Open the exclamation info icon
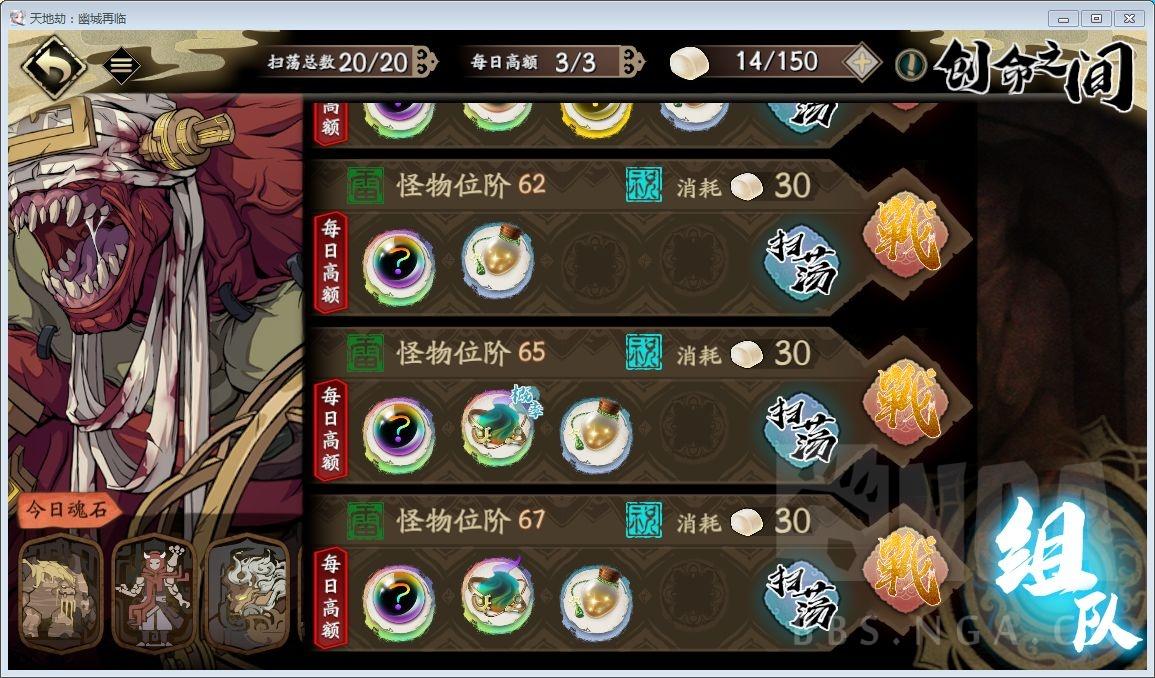The height and width of the screenshot is (678, 1155). pyautogui.click(x=911, y=64)
